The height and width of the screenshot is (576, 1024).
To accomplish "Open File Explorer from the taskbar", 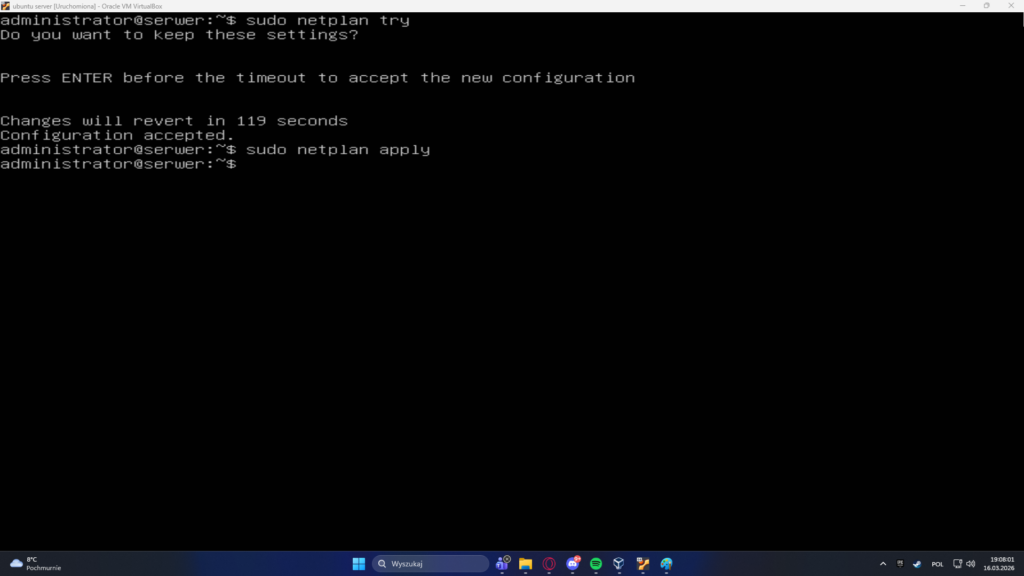I will 525,564.
